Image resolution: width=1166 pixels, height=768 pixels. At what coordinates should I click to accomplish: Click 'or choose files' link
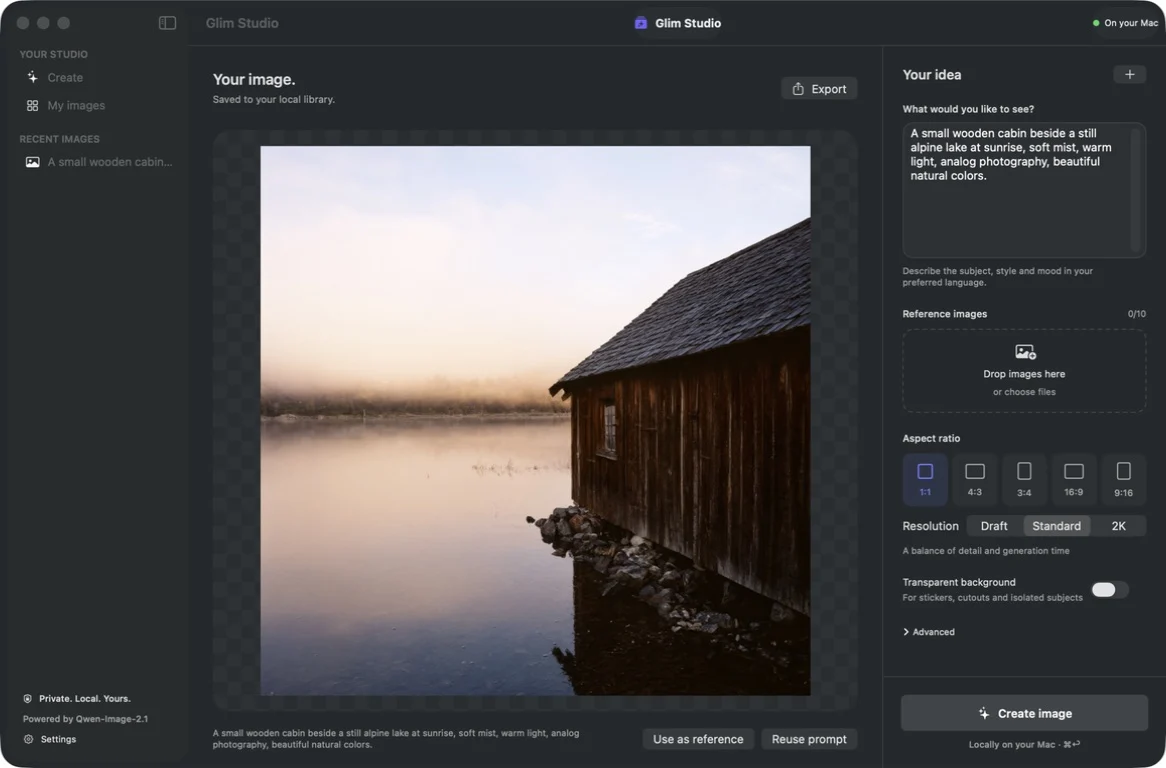[1024, 392]
